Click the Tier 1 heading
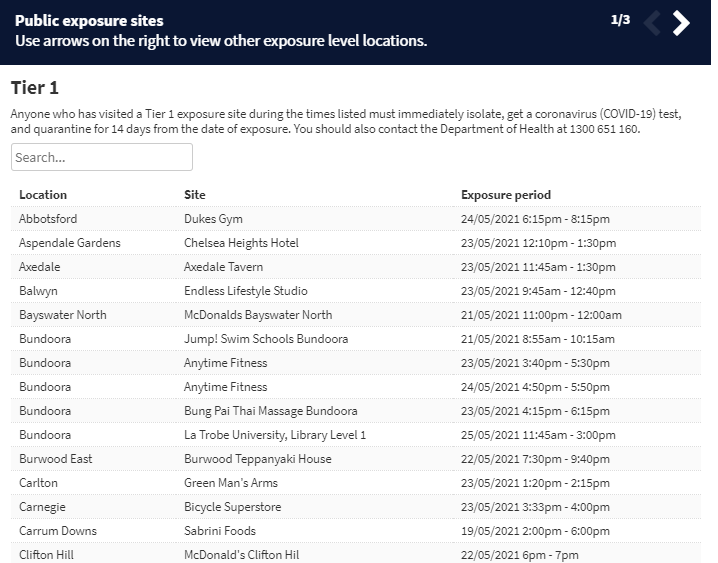The height and width of the screenshot is (563, 718). pos(35,87)
